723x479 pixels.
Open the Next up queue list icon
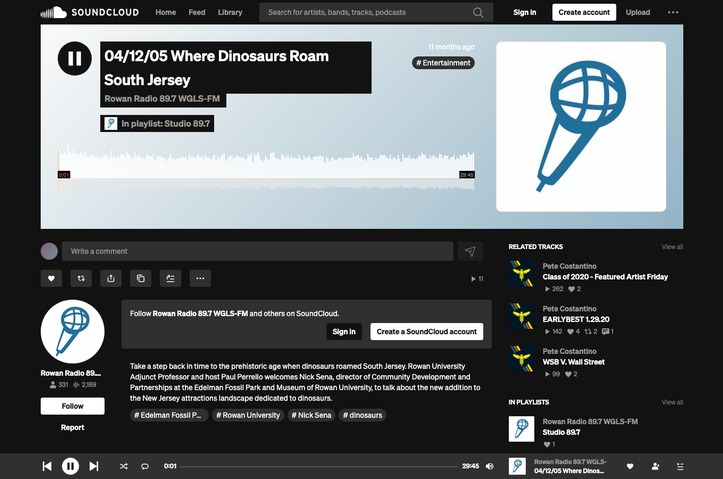pyautogui.click(x=680, y=467)
